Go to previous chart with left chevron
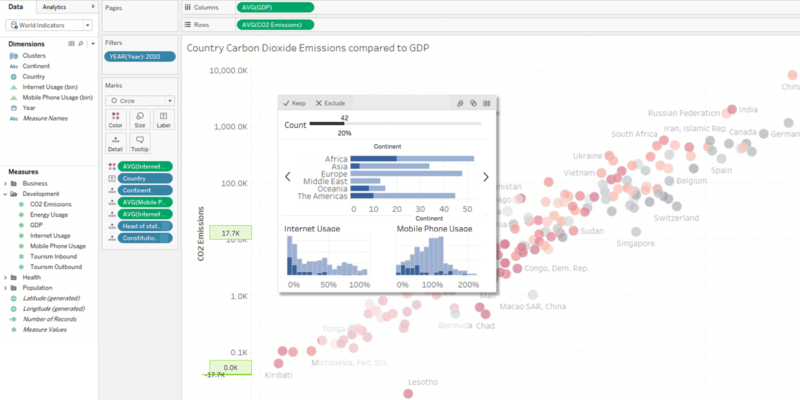 [x=287, y=177]
